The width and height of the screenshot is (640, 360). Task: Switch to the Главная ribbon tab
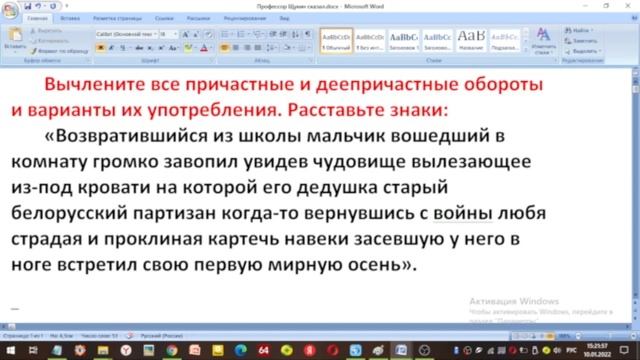coord(37,18)
